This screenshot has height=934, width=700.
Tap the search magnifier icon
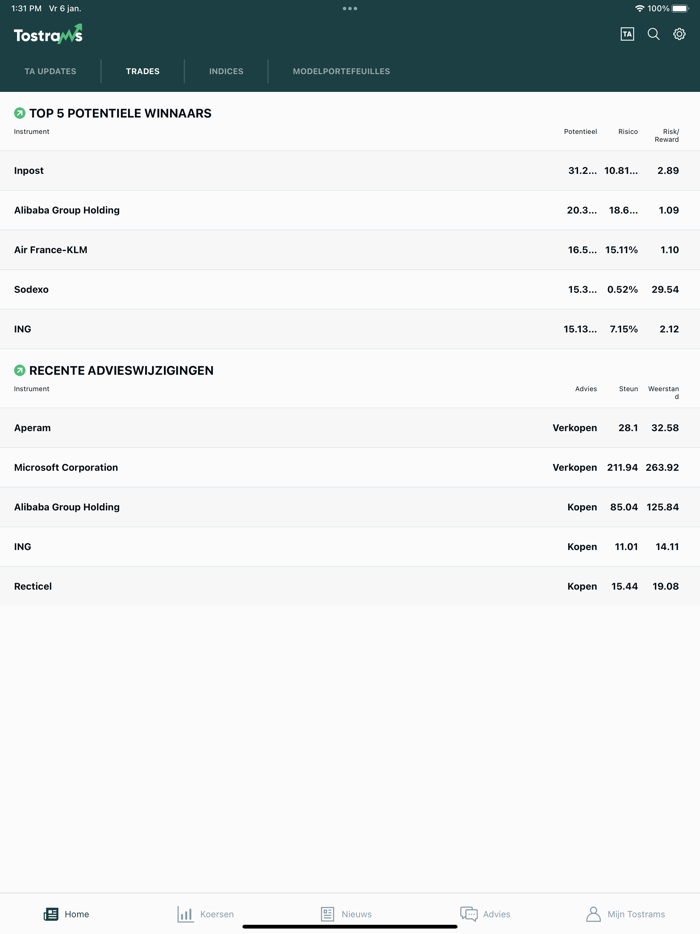pos(653,34)
